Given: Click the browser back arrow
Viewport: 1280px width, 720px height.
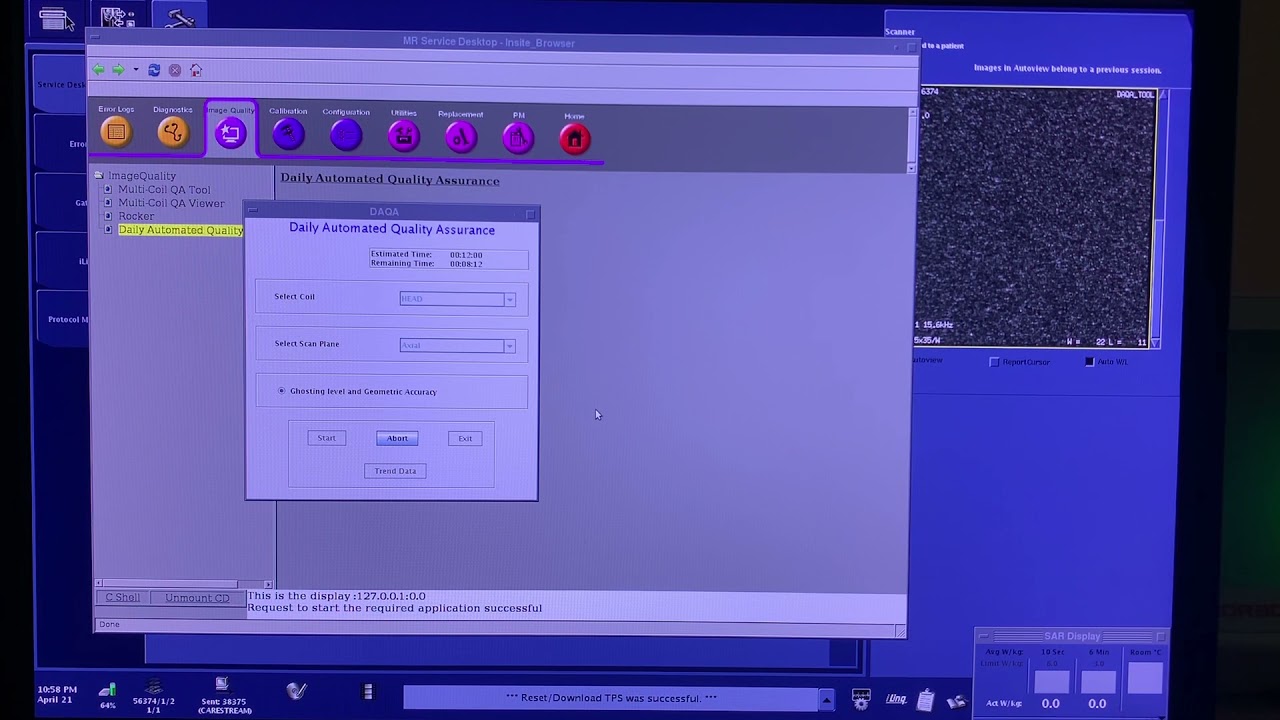Looking at the screenshot, I should (x=99, y=70).
